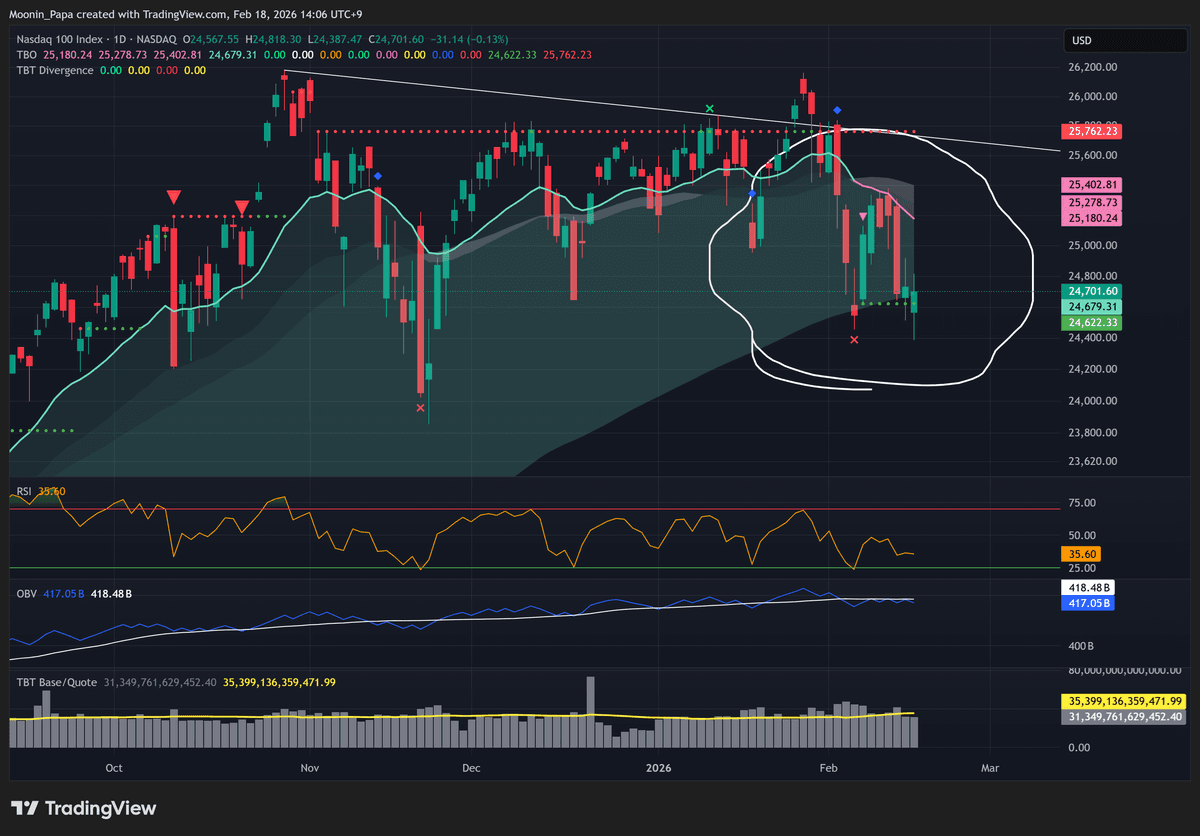Click the yellow 35,399,136,359,471.99 volume tag

1123,701
